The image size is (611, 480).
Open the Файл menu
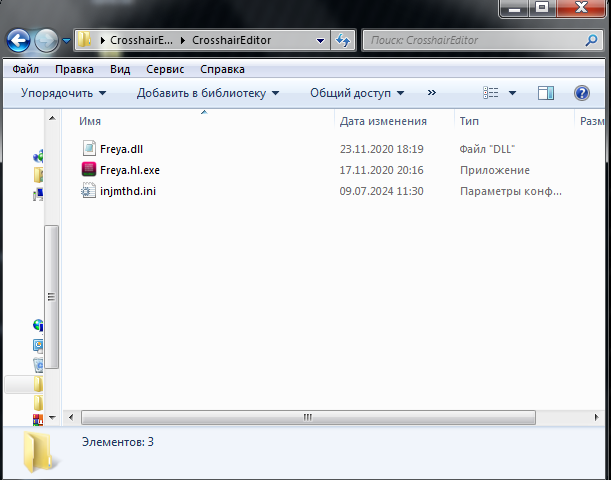pos(26,70)
